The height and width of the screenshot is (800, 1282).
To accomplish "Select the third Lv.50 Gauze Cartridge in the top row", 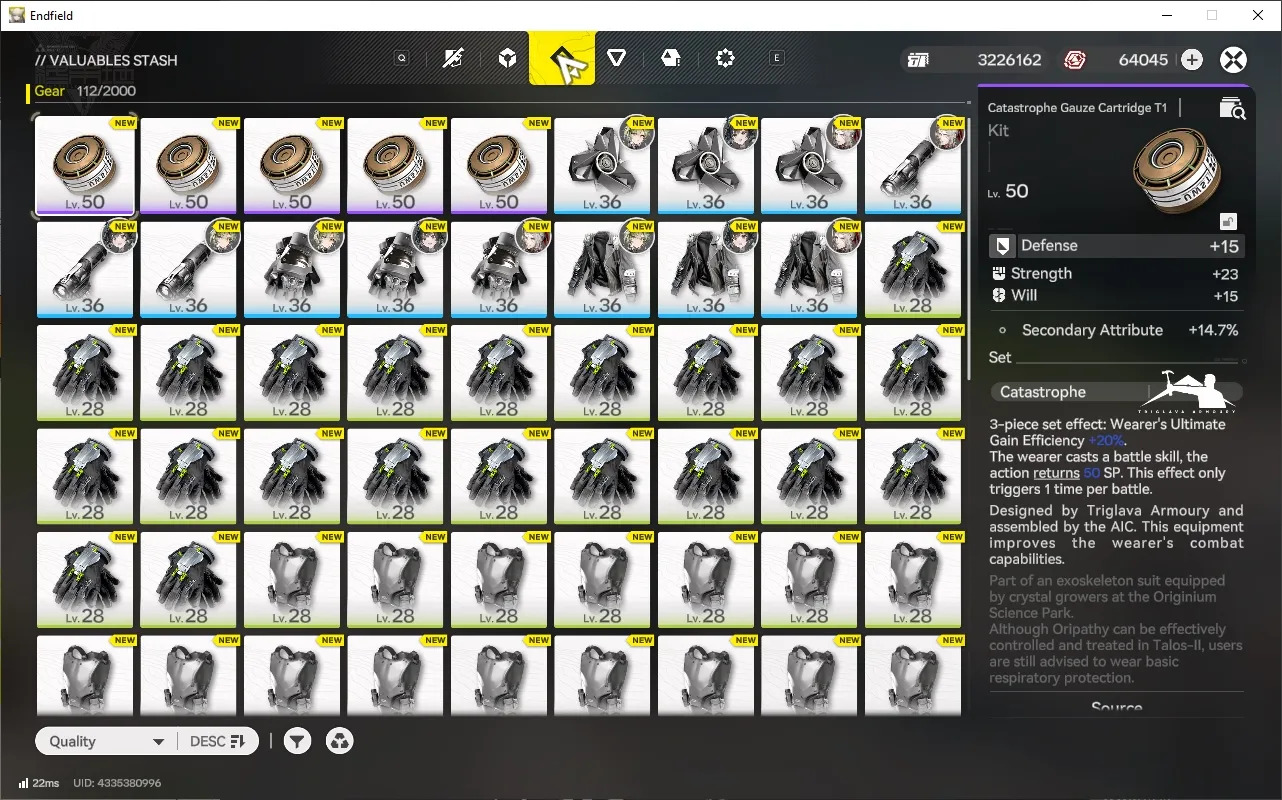I will click(x=292, y=166).
